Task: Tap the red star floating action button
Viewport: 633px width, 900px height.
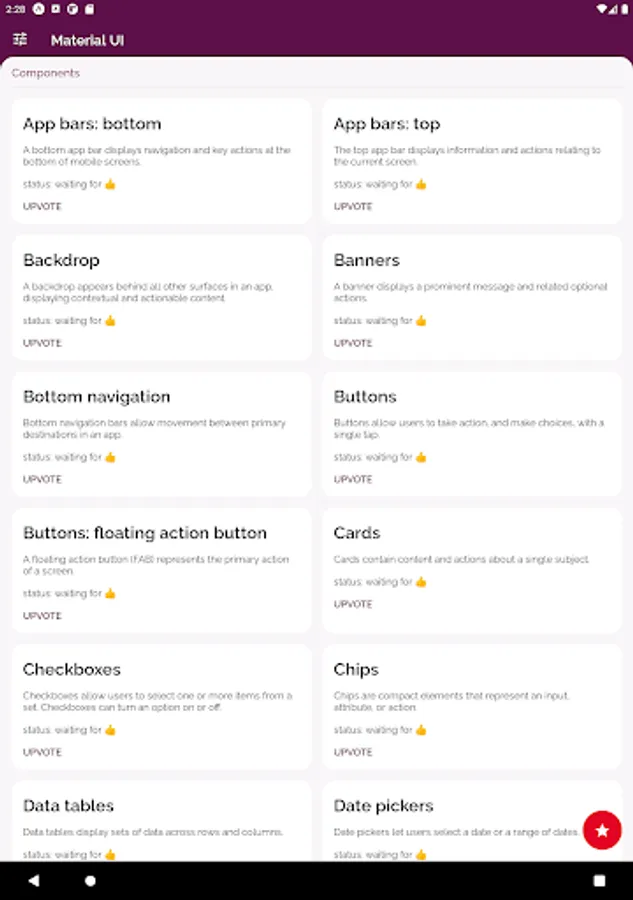Action: pyautogui.click(x=602, y=830)
